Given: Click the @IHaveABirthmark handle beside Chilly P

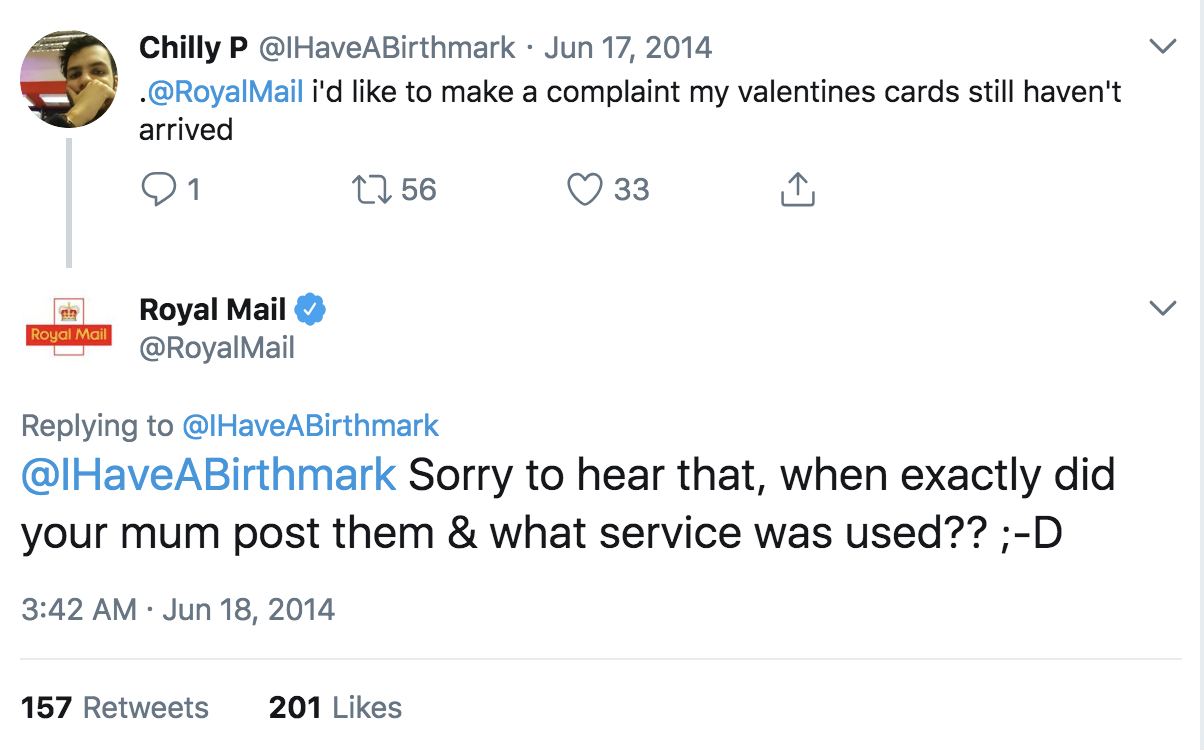Looking at the screenshot, I should pyautogui.click(x=388, y=47).
